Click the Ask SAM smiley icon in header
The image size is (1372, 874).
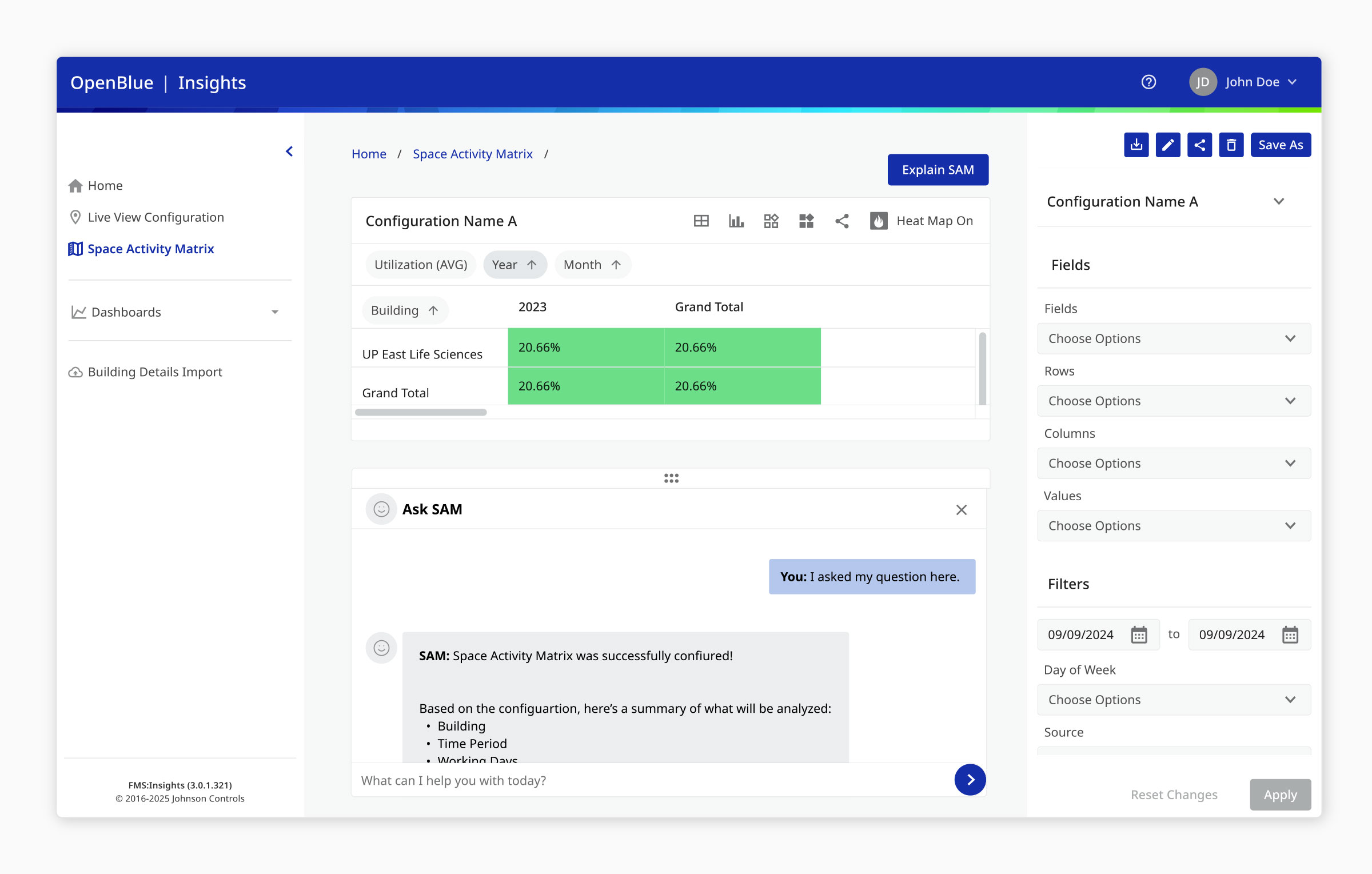[x=381, y=509]
